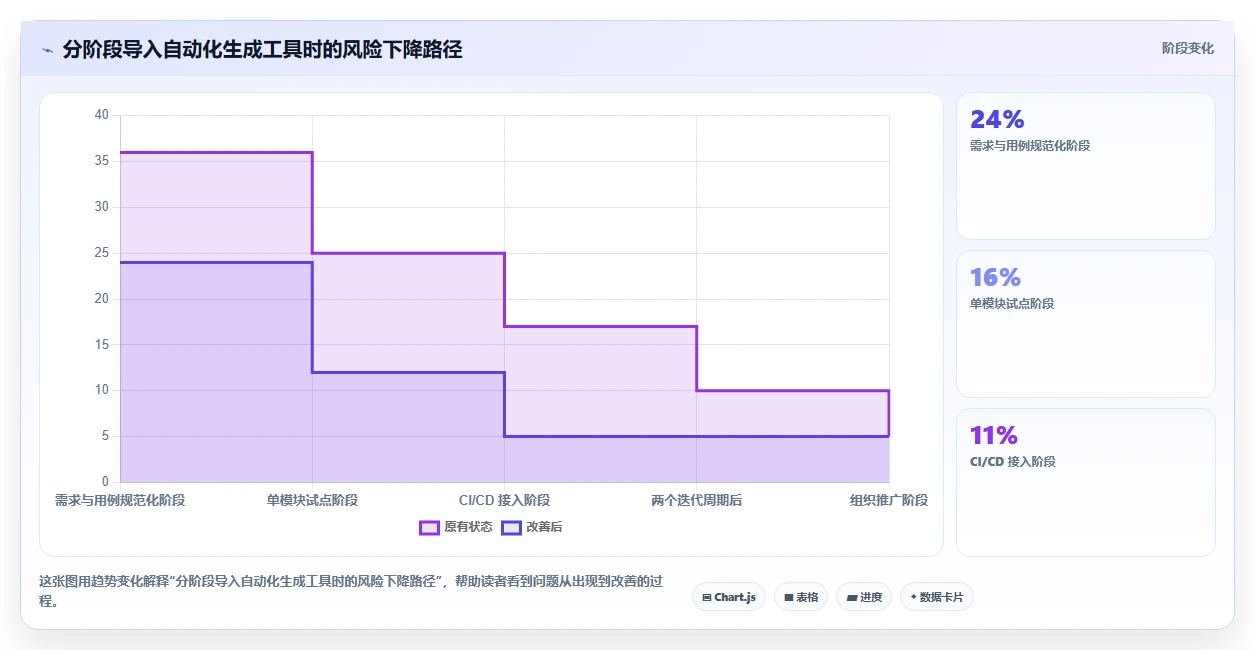Select the 表格 tag
Screen dimensions: 1255x650
point(801,597)
